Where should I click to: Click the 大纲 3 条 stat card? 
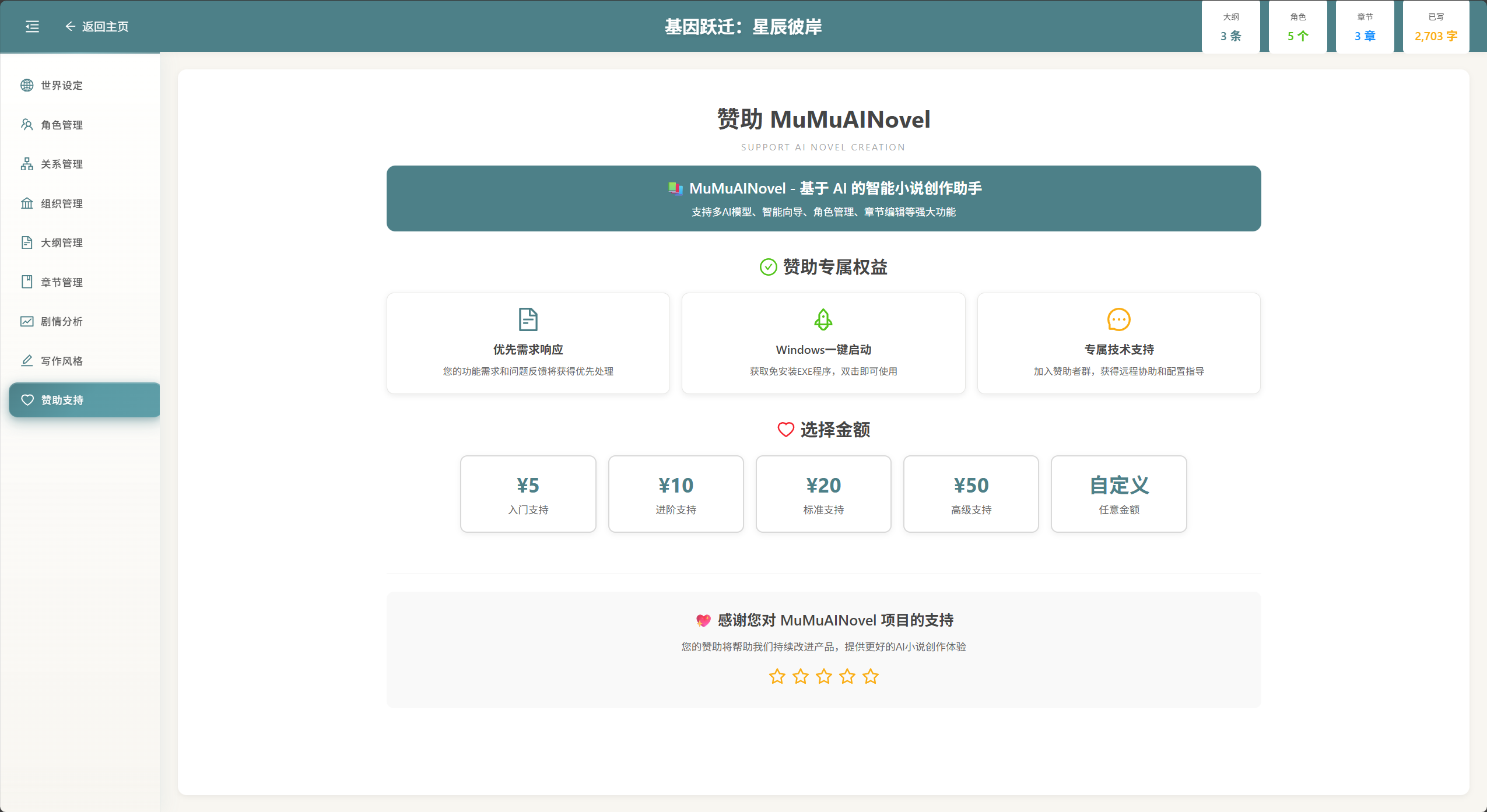click(1231, 27)
